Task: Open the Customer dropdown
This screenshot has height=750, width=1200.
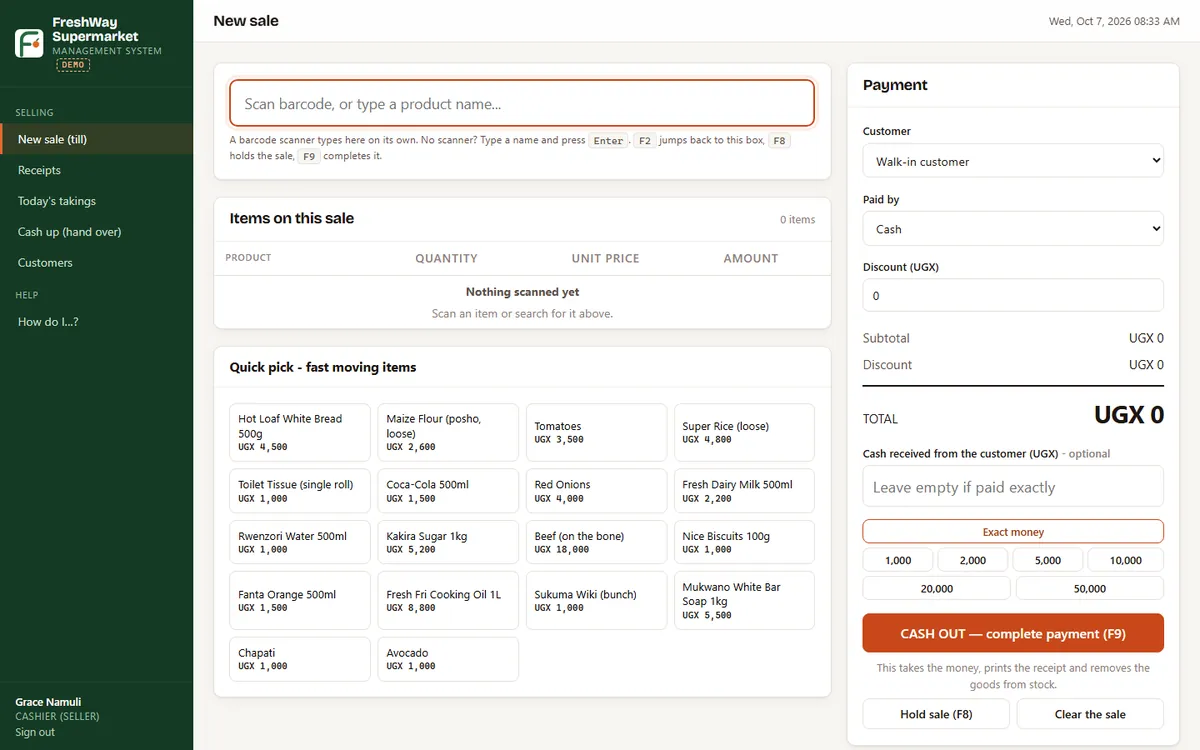Action: click(1013, 161)
